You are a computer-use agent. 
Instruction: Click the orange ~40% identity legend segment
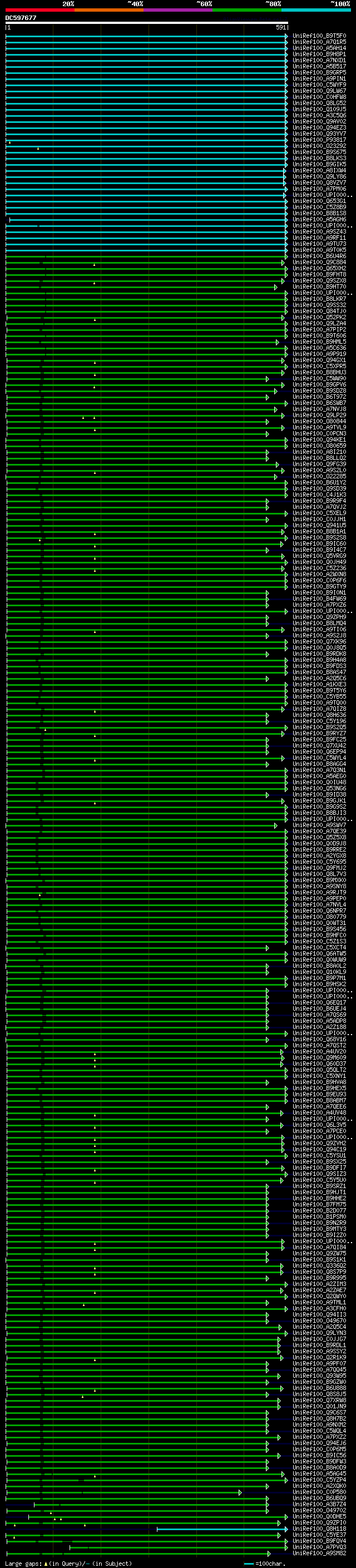click(109, 10)
